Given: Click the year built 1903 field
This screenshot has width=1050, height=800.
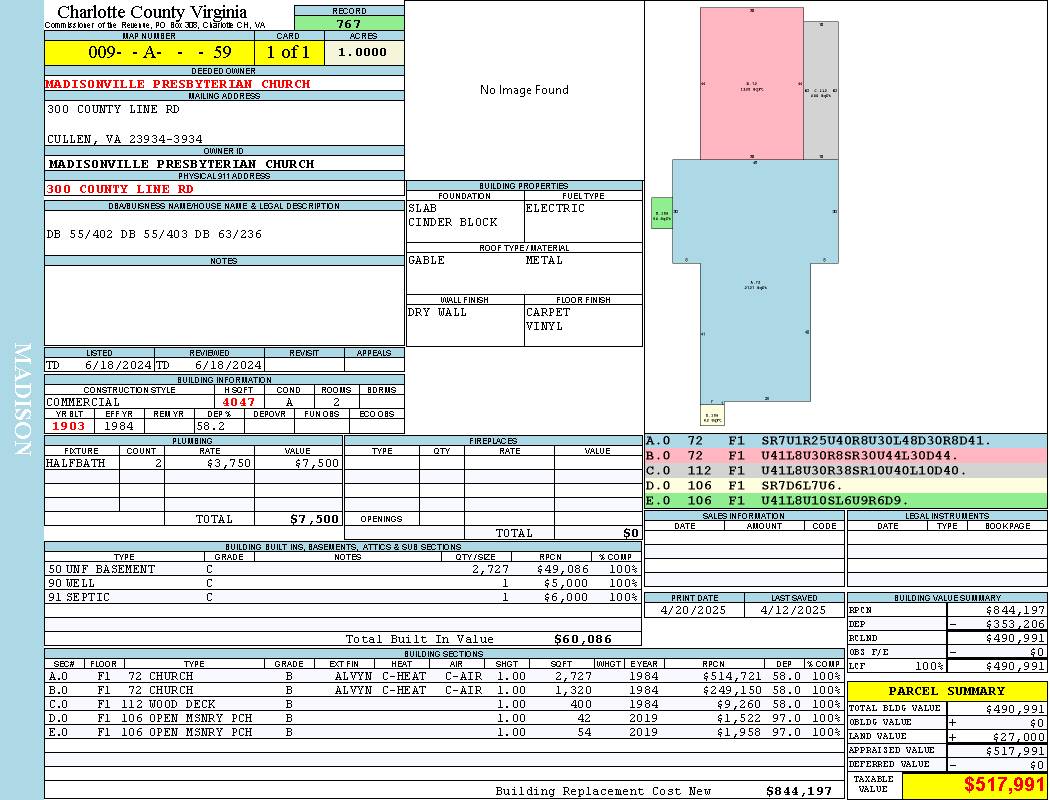Looking at the screenshot, I should [x=70, y=426].
